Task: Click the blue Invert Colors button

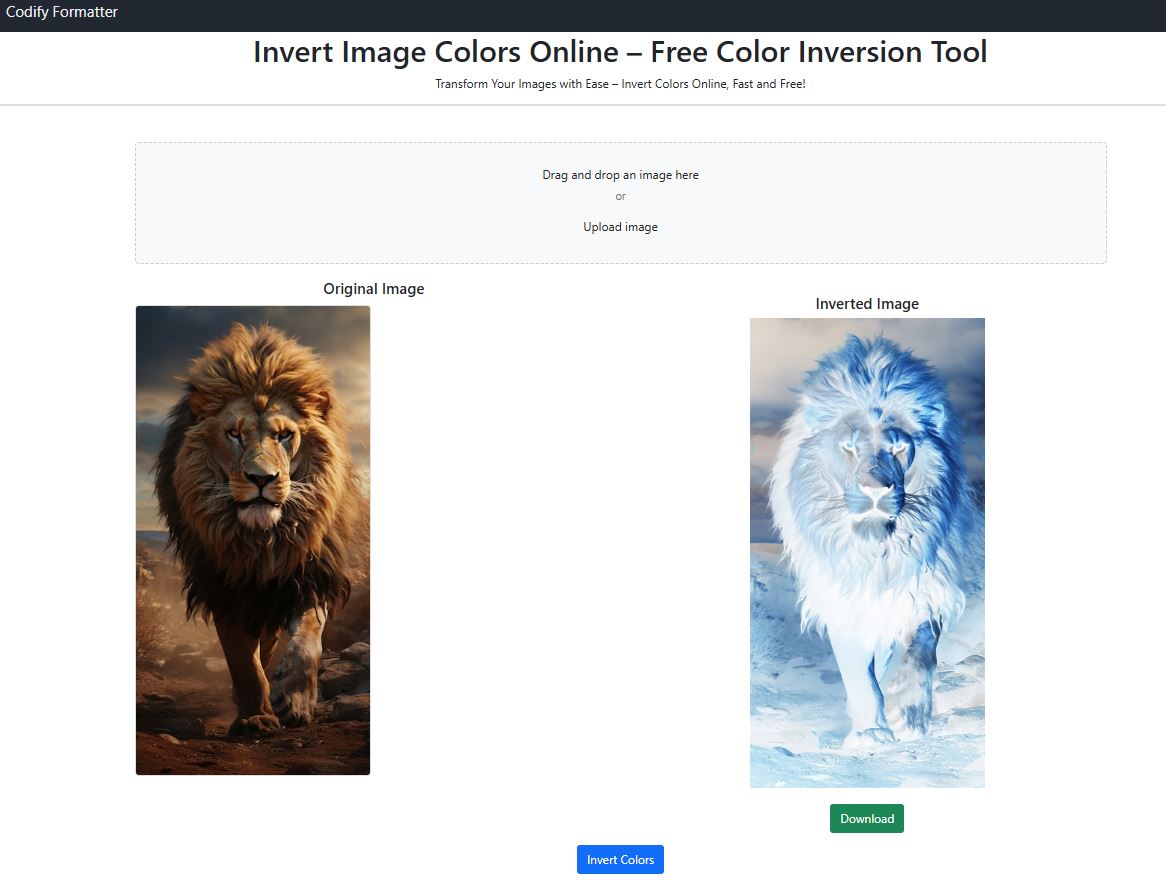Action: (620, 859)
